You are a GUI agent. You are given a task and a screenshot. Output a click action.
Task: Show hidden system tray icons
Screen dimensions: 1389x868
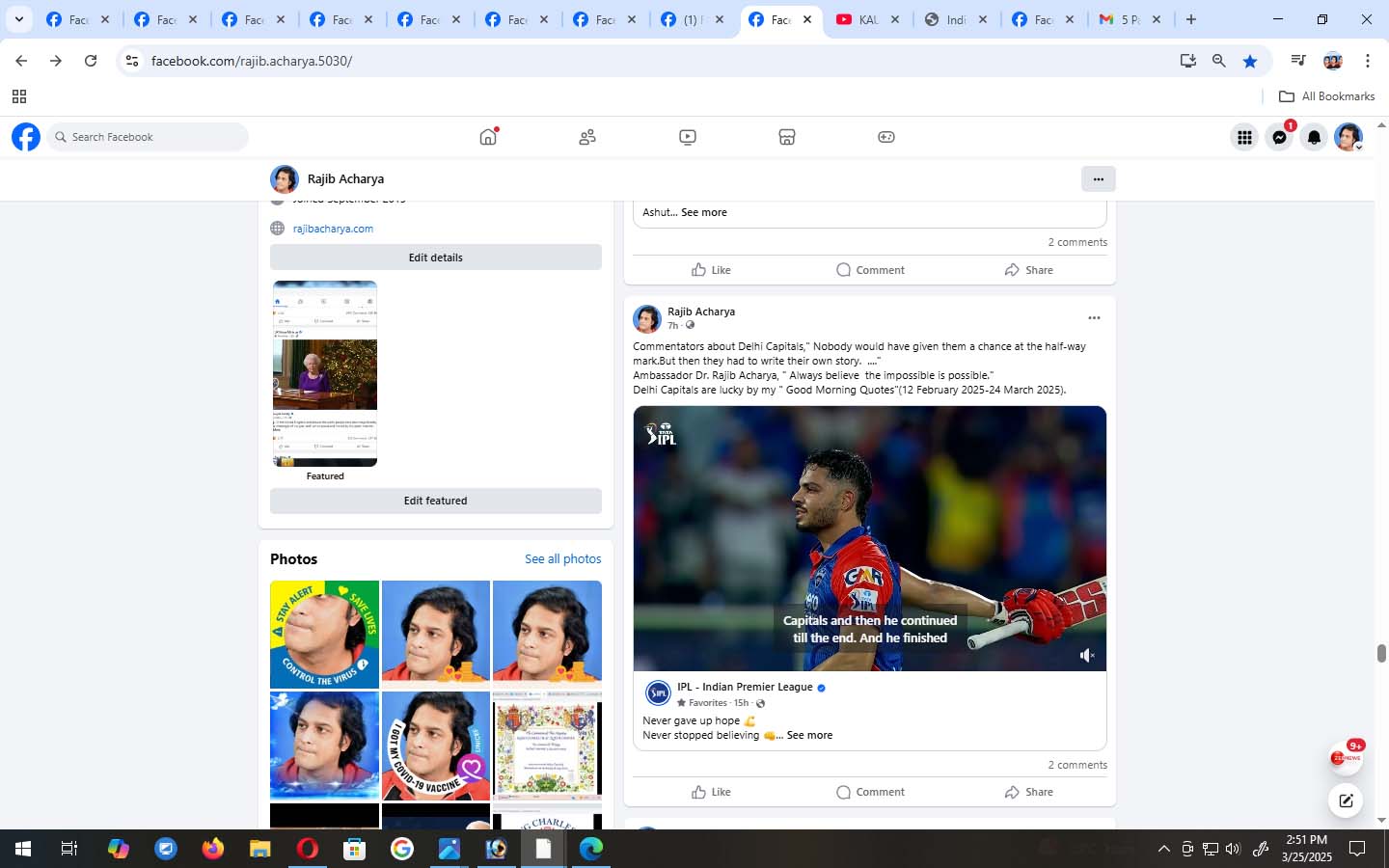pos(1163,849)
